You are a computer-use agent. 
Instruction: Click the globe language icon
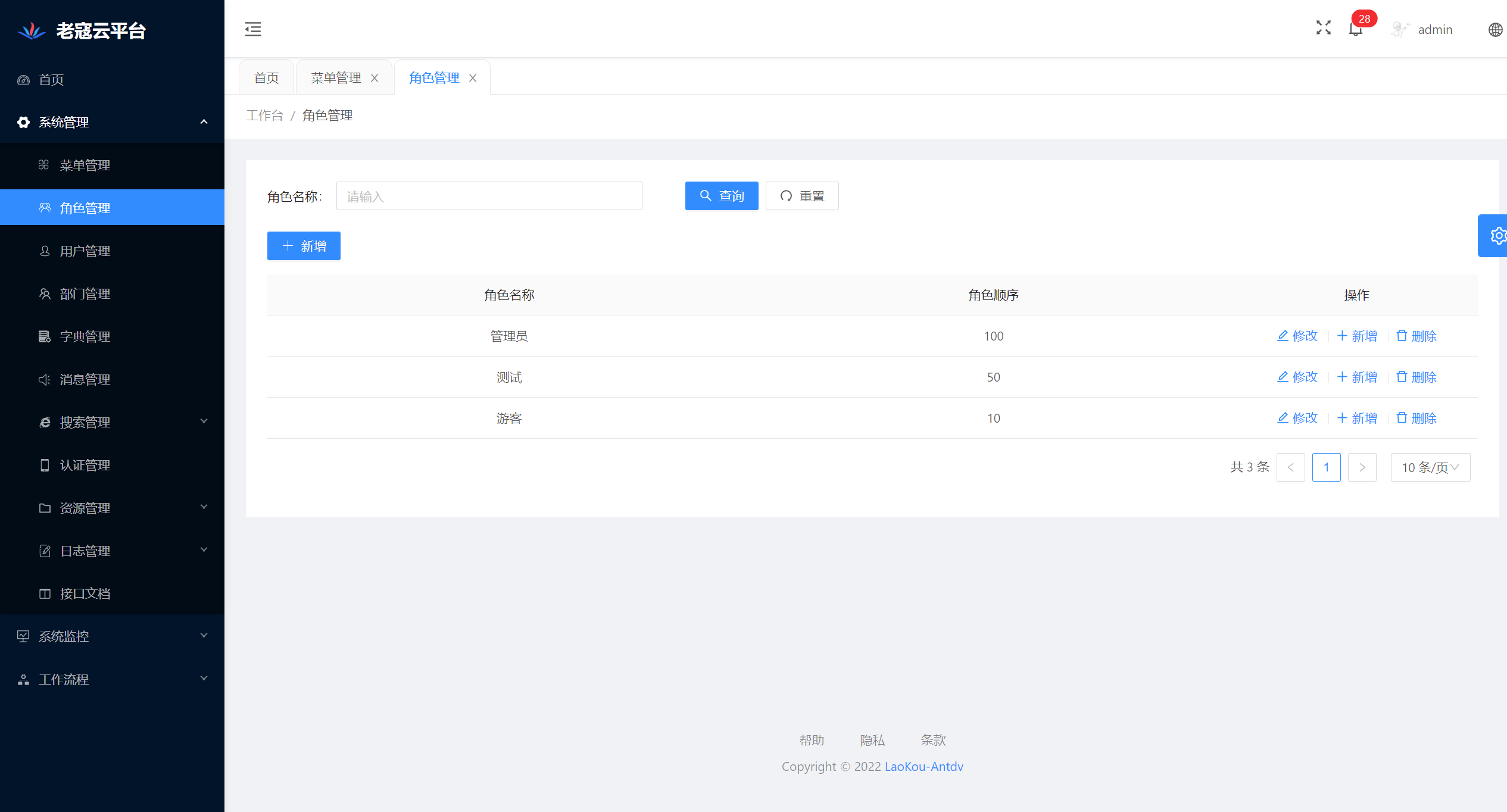click(x=1495, y=30)
